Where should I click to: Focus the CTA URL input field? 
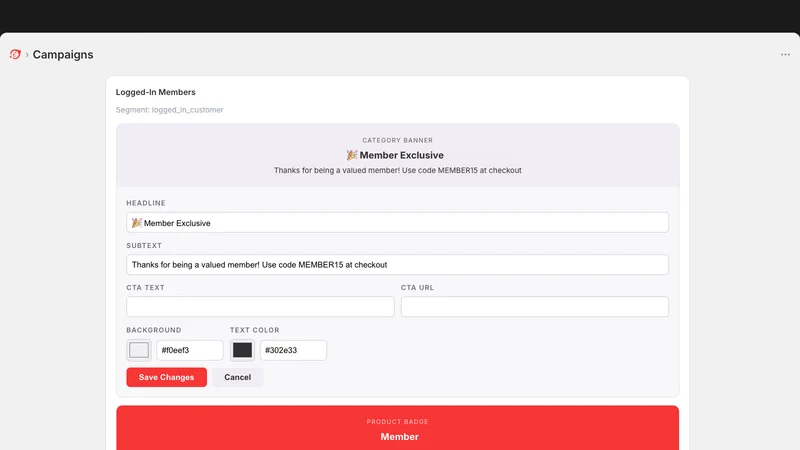pyautogui.click(x=535, y=307)
